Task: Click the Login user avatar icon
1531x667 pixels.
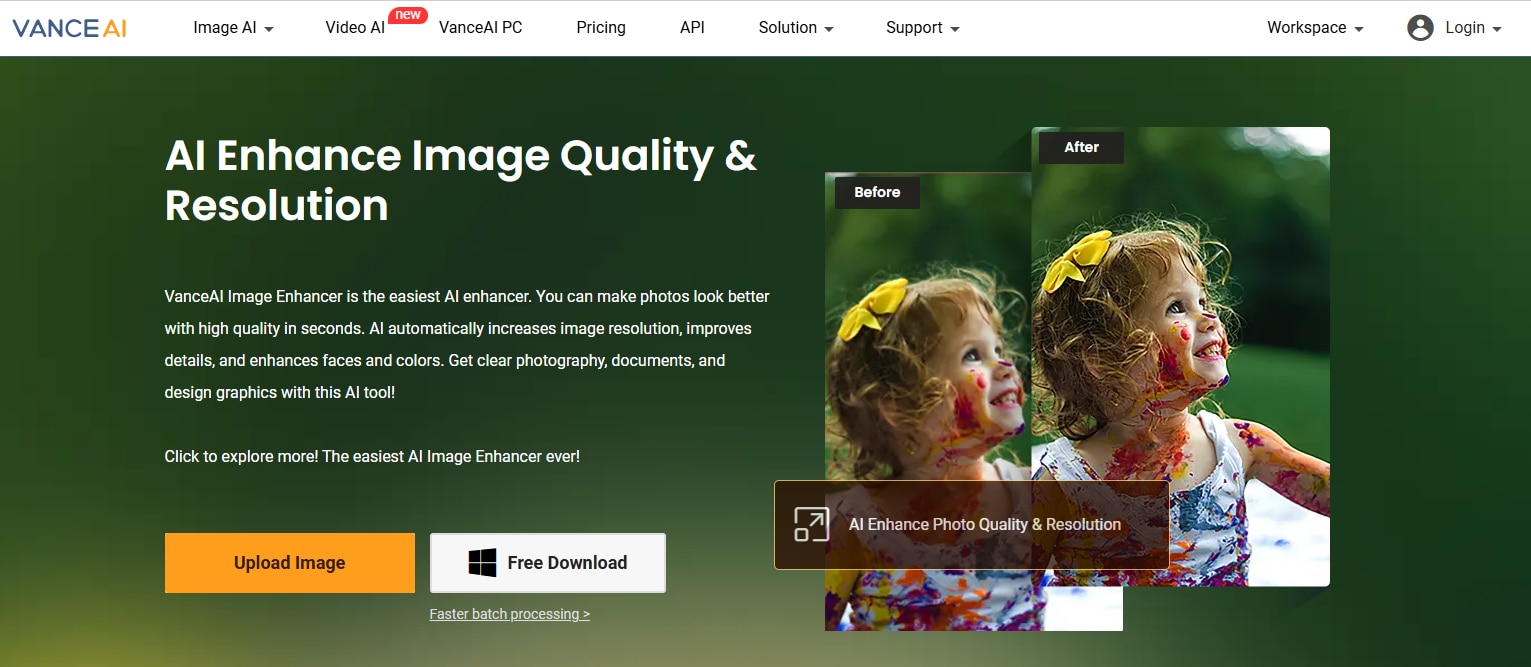Action: [x=1420, y=28]
